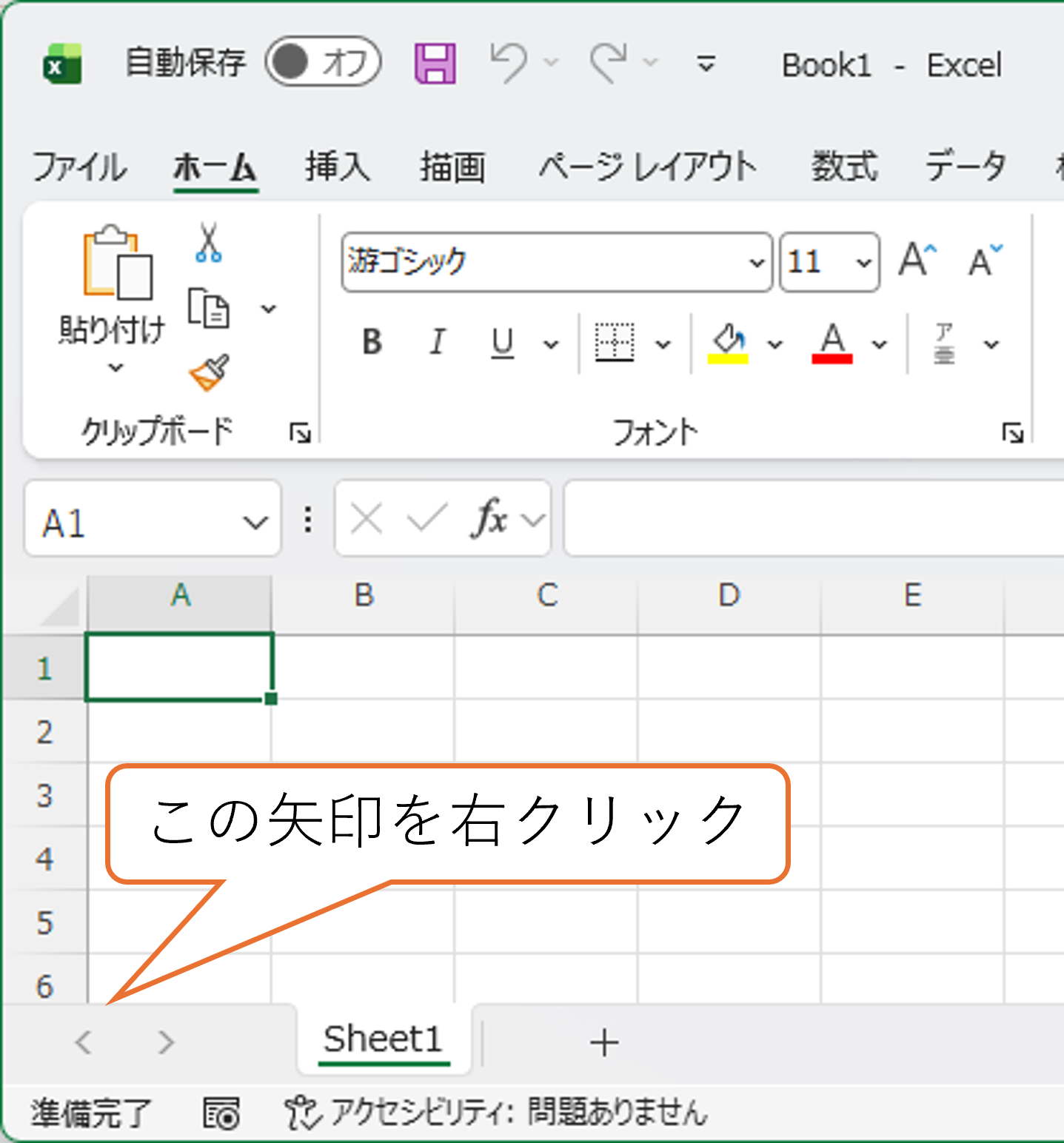Viewport: 1064px width, 1143px height.
Task: Open the borders dropdown arrow
Action: pos(661,343)
